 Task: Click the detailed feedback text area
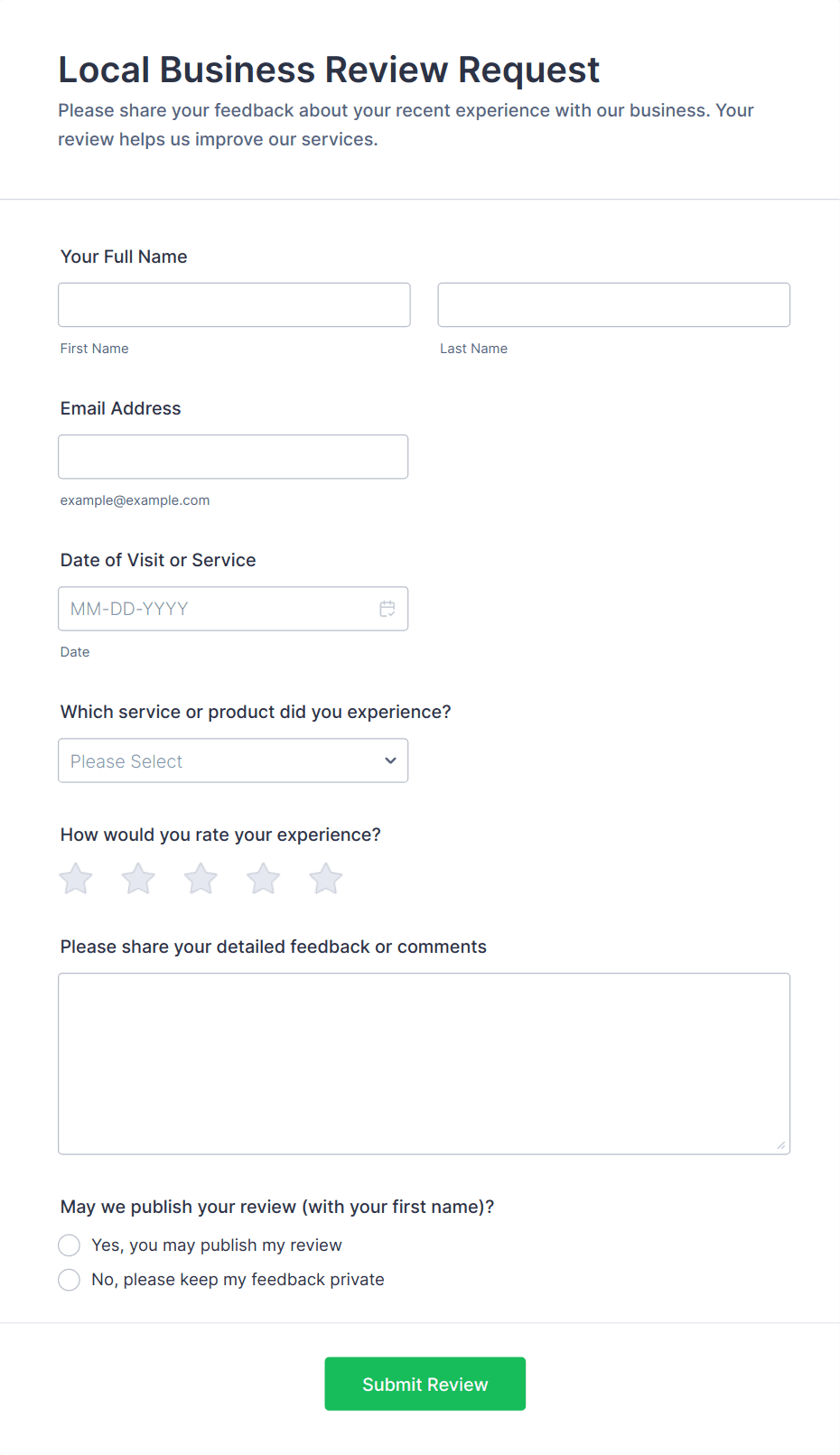[x=425, y=1064]
